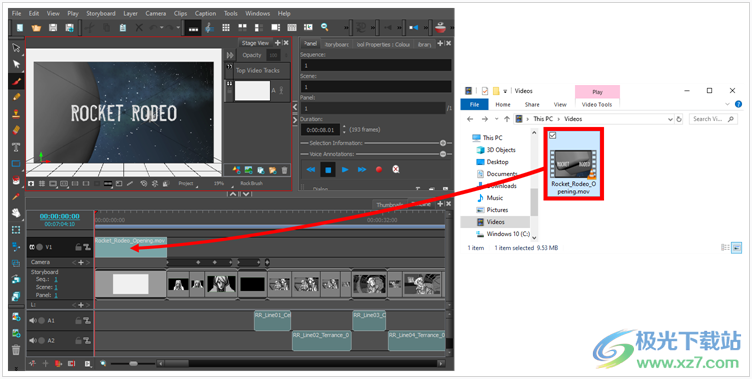Adjust the timeline zoom slider handle
752x379 pixels.
(x=133, y=364)
